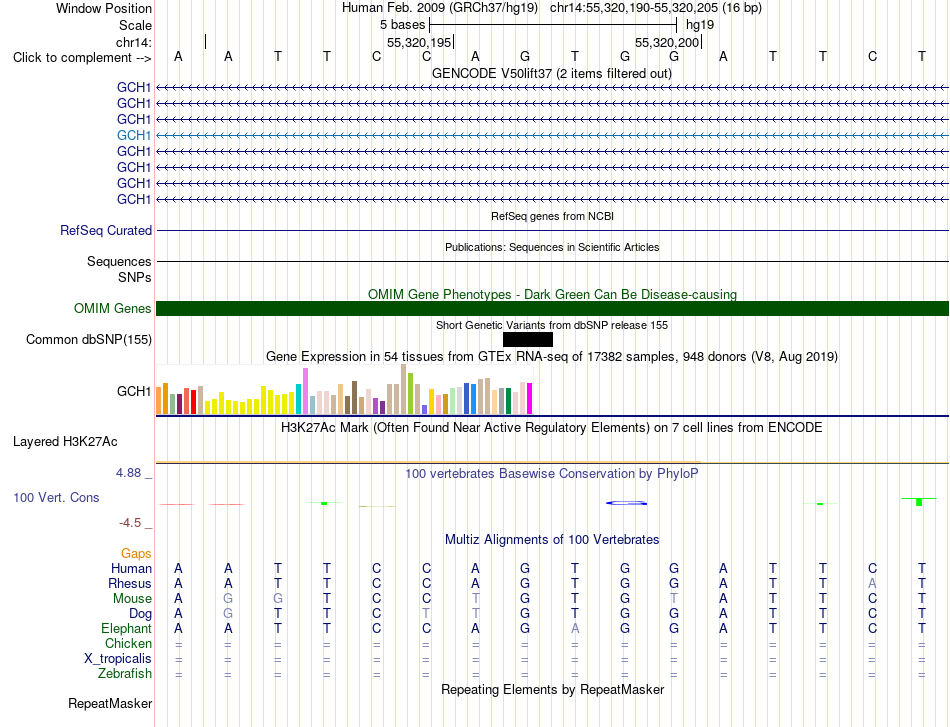Open the 'RefSeq genes from NCBI' track title
Viewport: 950px width, 727px height.
click(552, 216)
